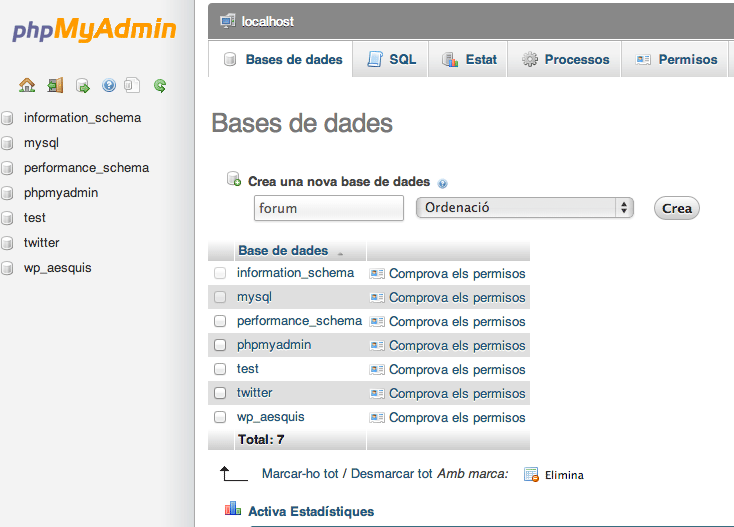Click the performance_schema database icon in sidebar

(7, 168)
